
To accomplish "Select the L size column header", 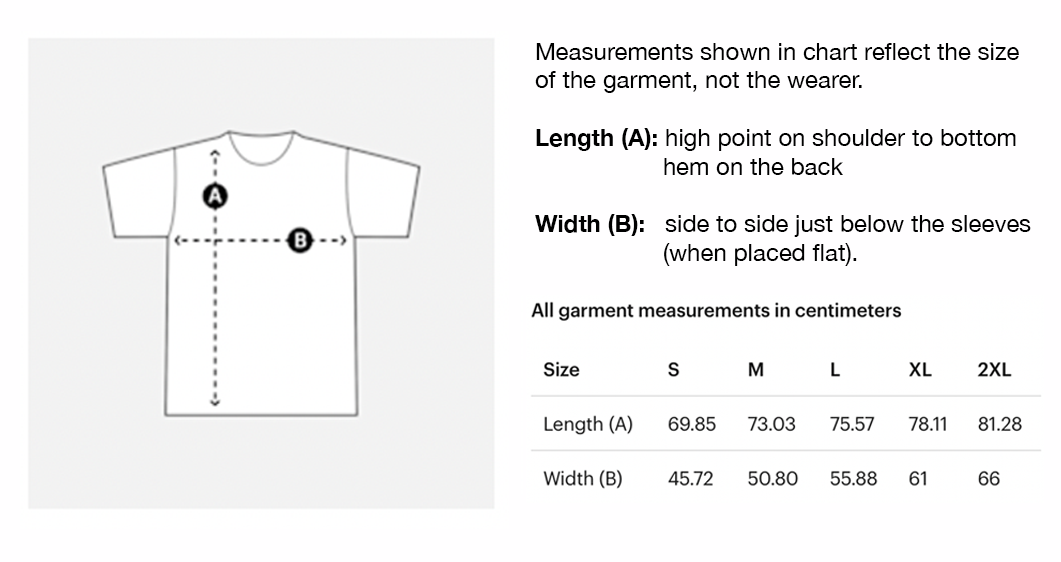I will pyautogui.click(x=835, y=370).
